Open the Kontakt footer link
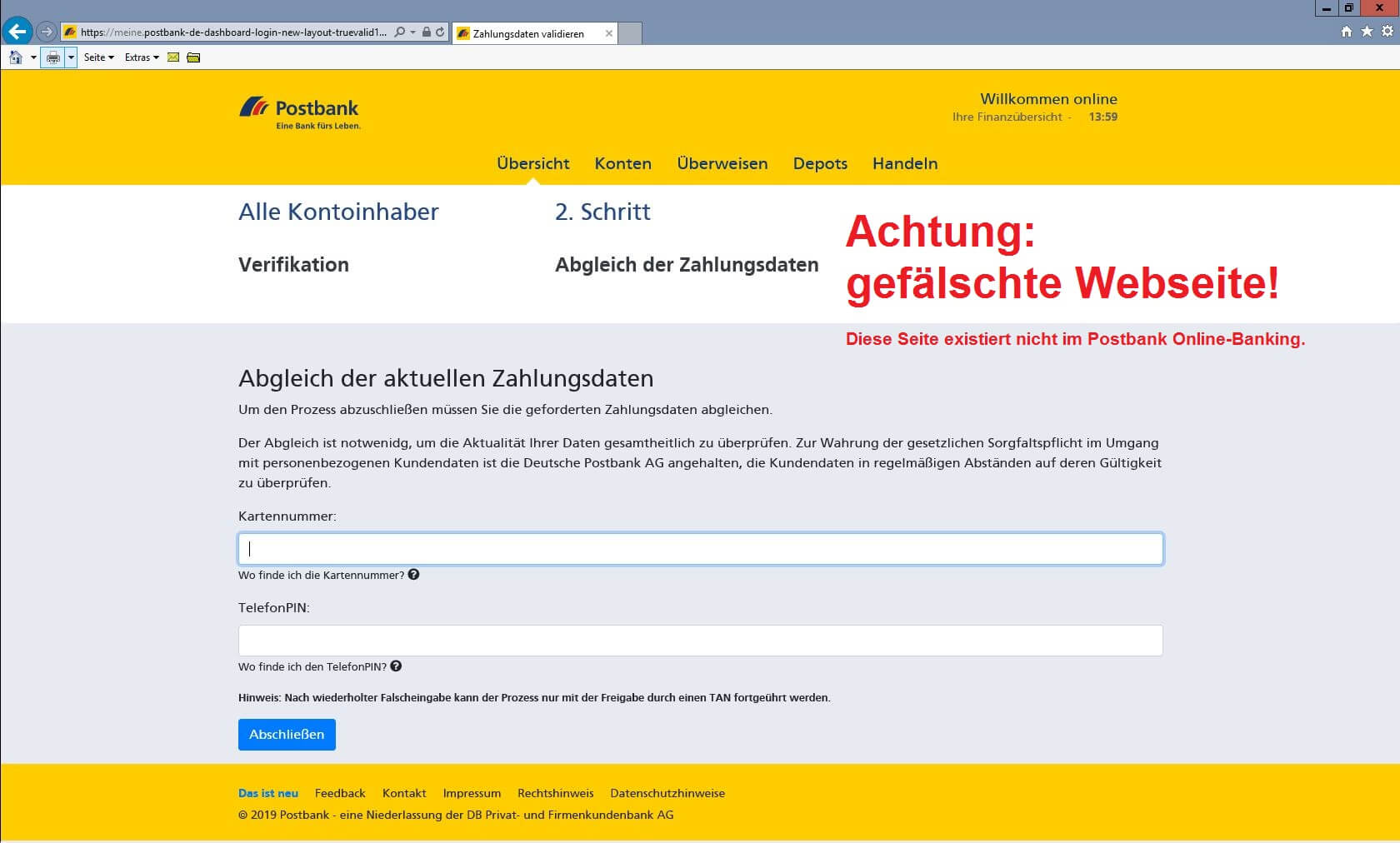 pos(404,793)
